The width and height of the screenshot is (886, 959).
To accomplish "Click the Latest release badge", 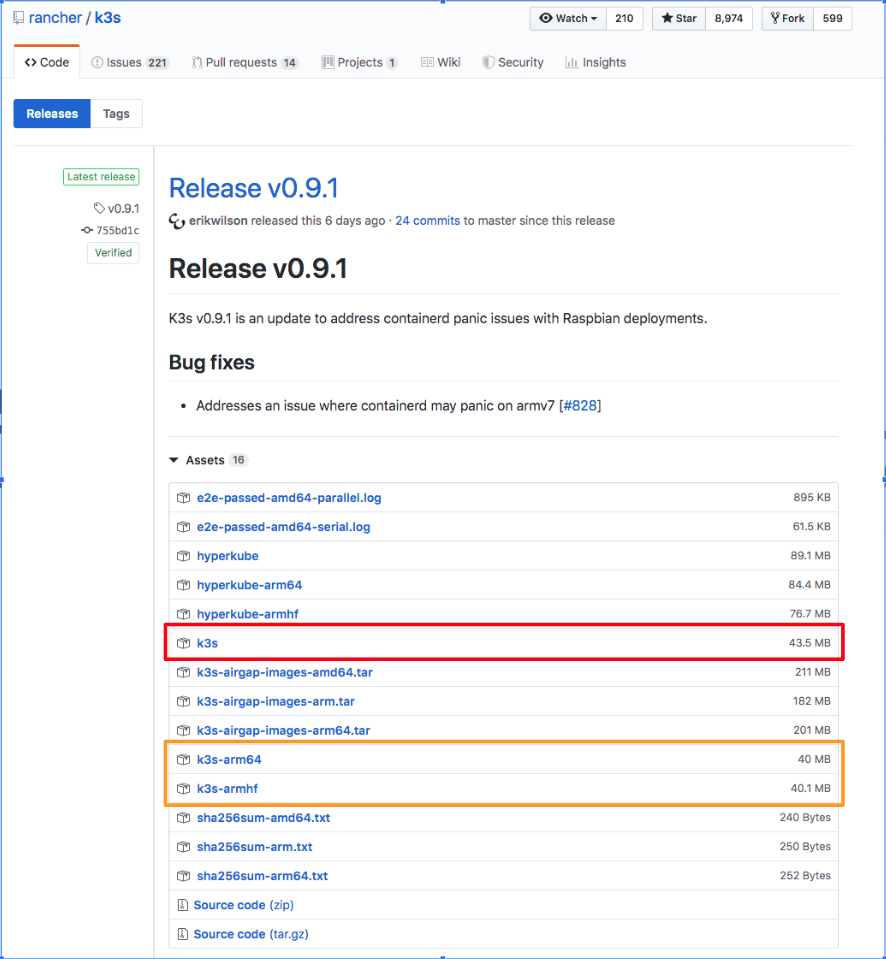I will tap(101, 177).
